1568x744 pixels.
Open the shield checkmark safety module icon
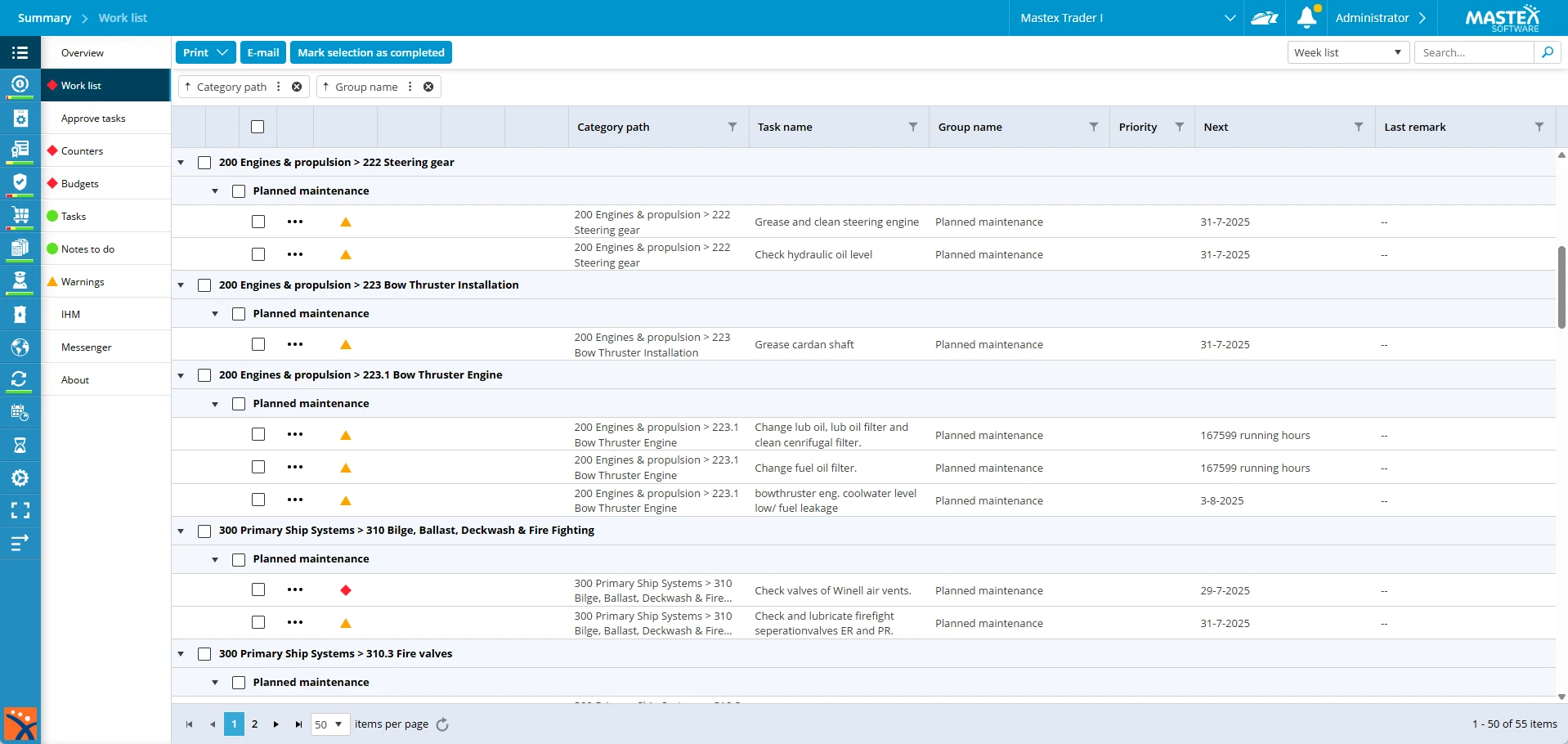coord(20,182)
